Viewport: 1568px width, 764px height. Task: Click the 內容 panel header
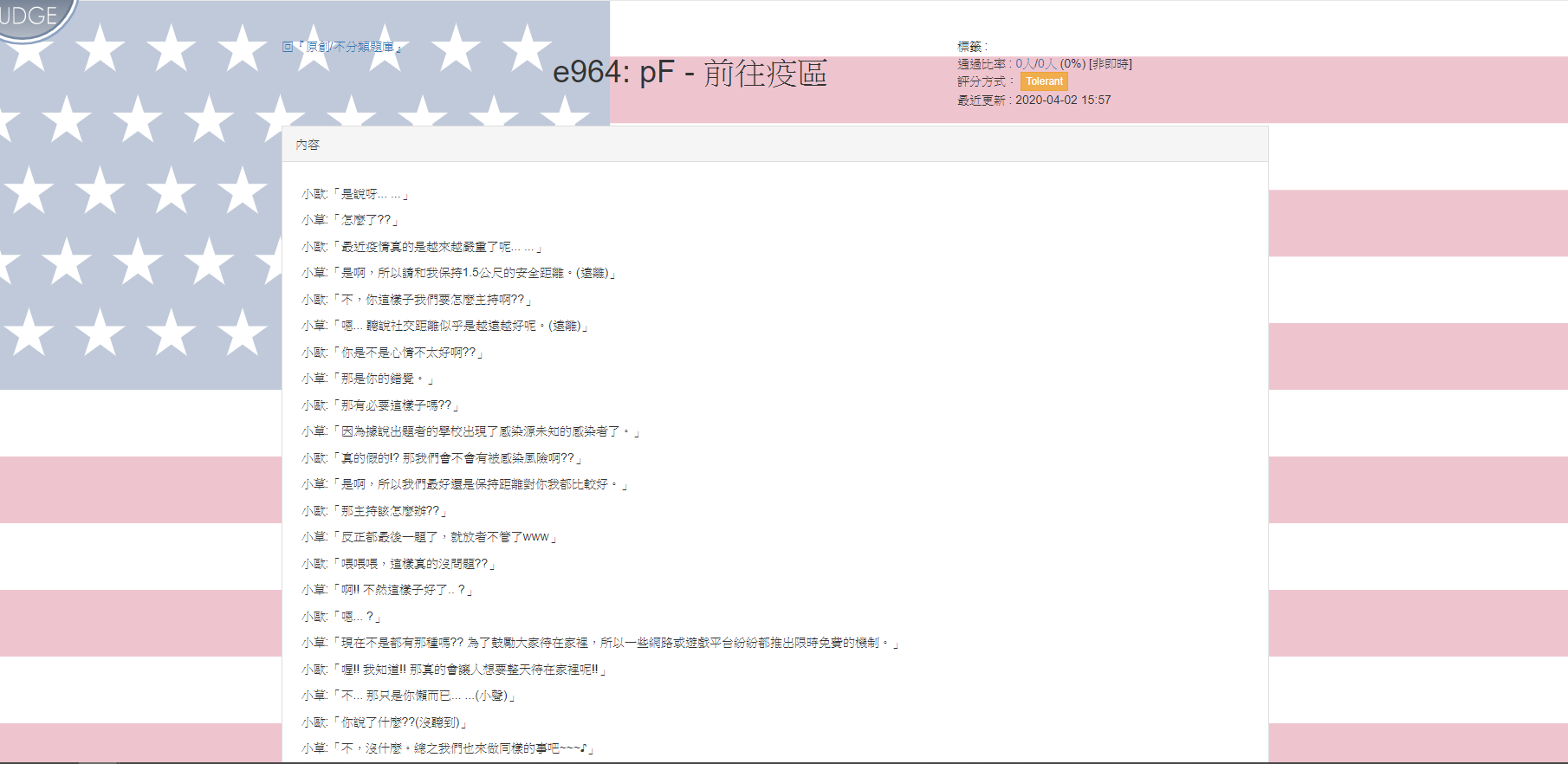point(308,145)
